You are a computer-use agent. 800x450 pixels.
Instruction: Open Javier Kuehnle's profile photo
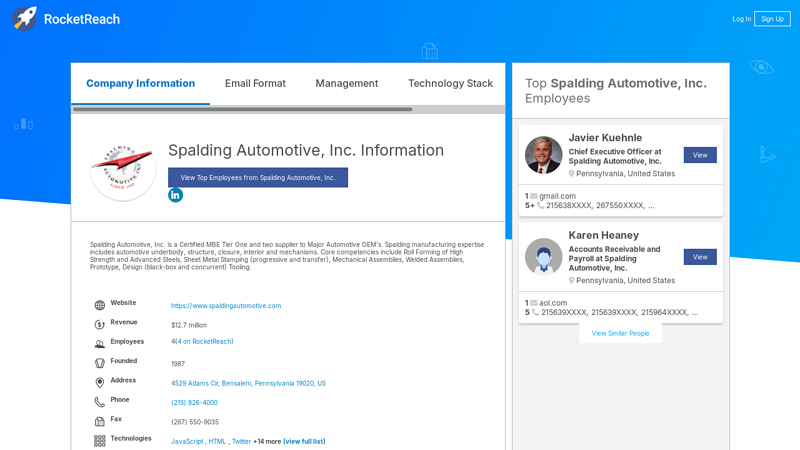[543, 155]
